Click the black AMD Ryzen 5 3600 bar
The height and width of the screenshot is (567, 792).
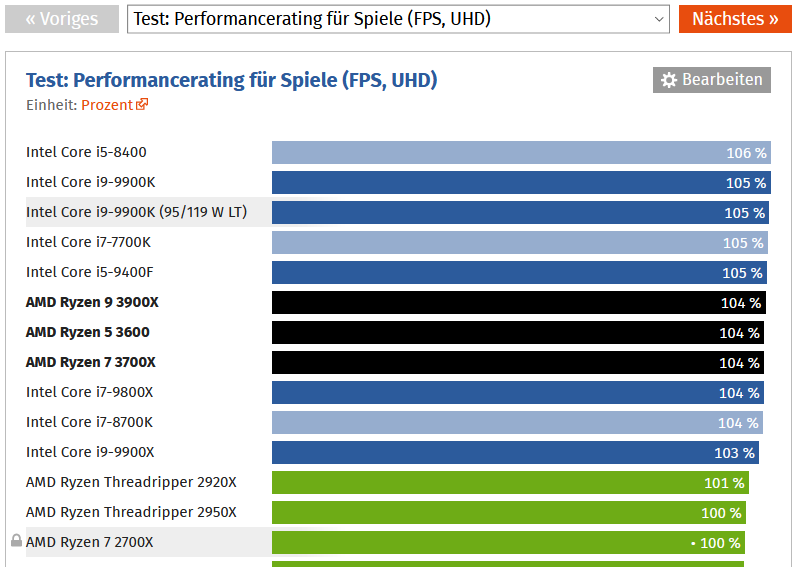click(x=518, y=333)
